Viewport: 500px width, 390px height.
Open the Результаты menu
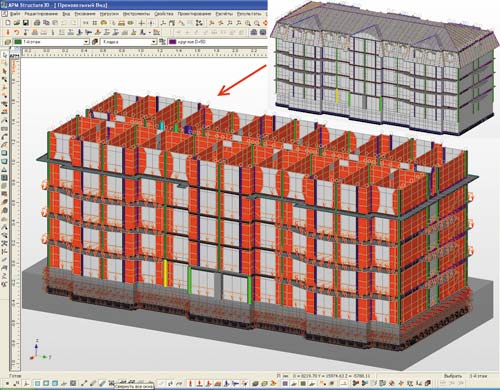(249, 14)
